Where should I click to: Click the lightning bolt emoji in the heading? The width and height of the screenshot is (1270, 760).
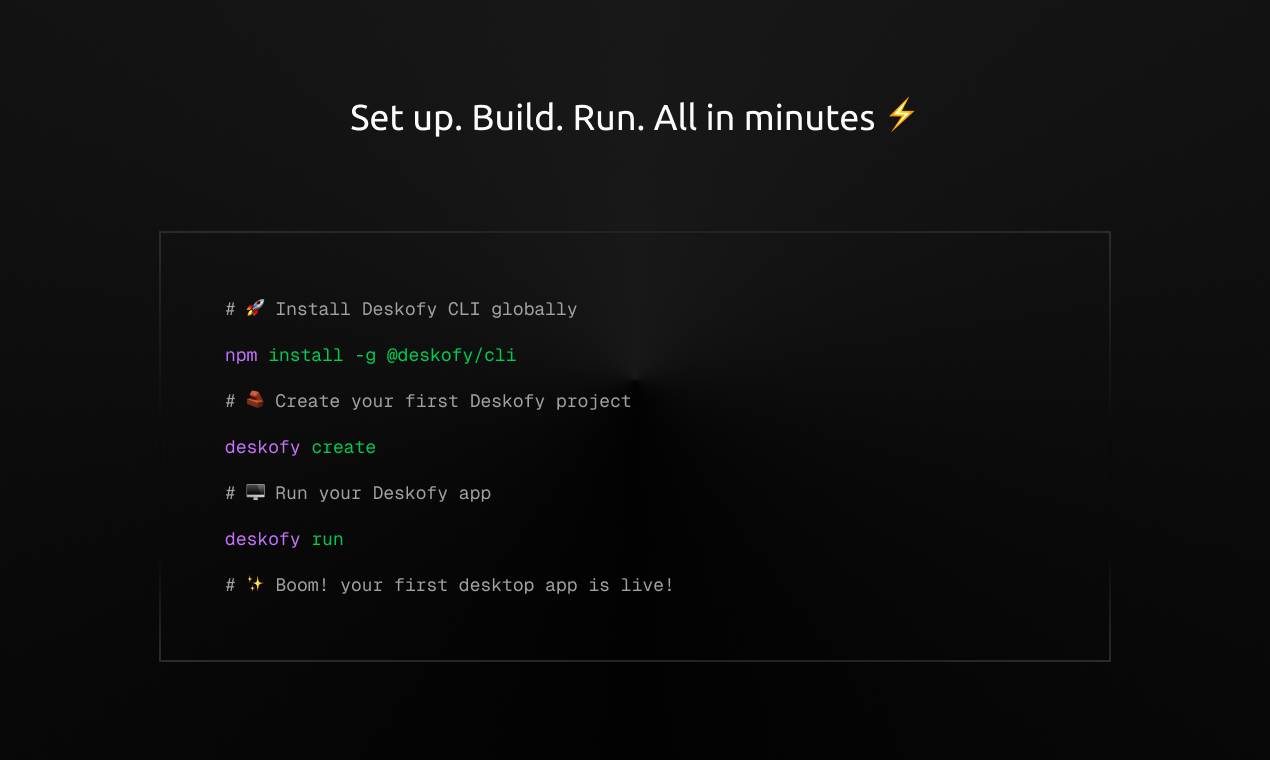tap(901, 116)
